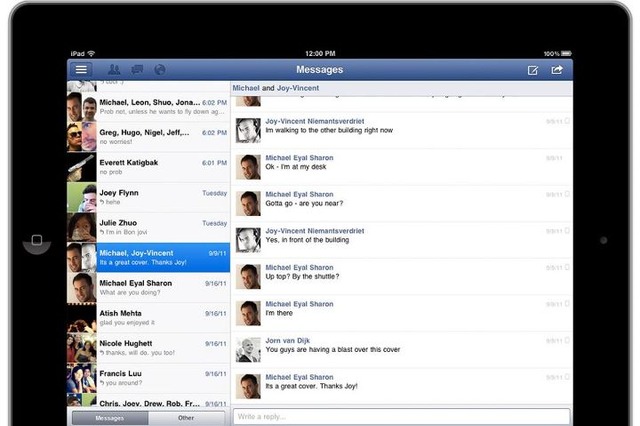The width and height of the screenshot is (640, 426).
Task: Open Nicole Hughett conversation
Action: pos(149,348)
